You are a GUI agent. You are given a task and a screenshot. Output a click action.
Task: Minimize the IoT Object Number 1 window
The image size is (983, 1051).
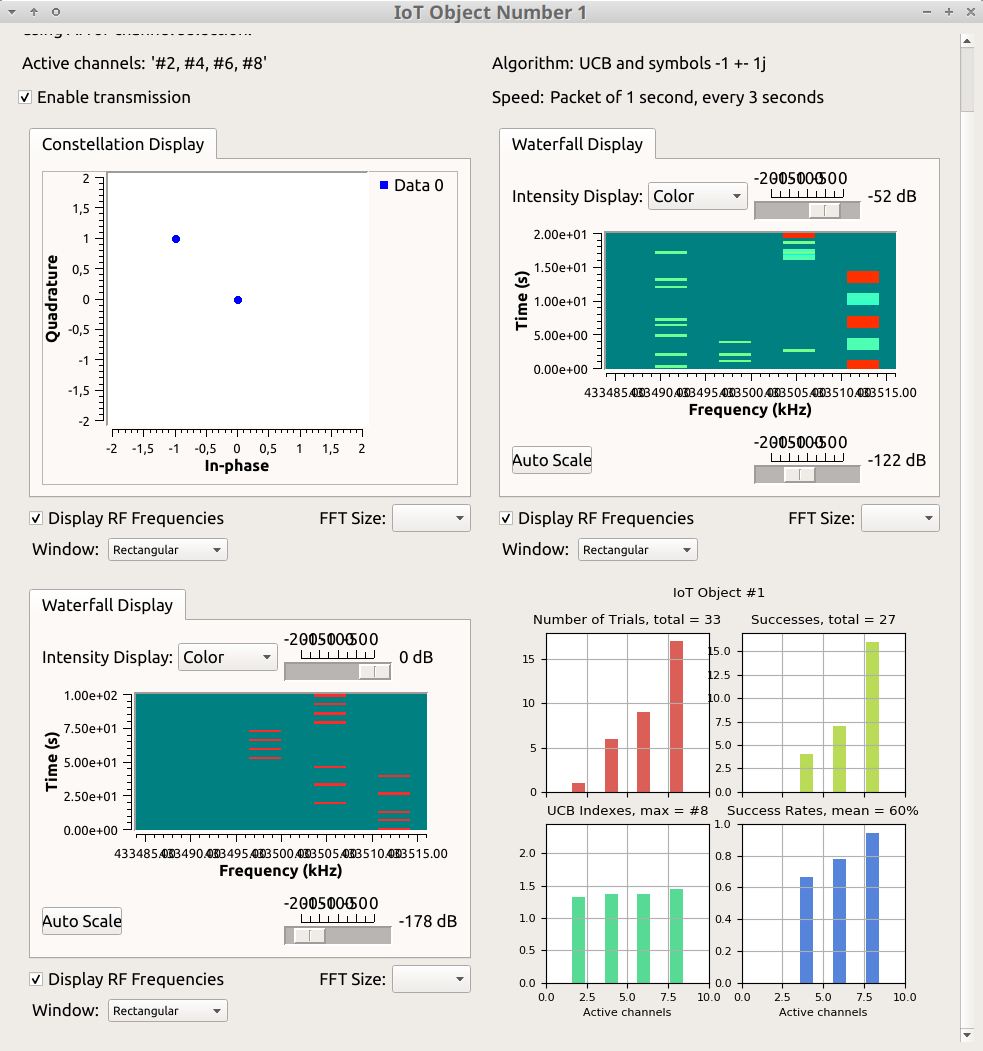pos(927,12)
